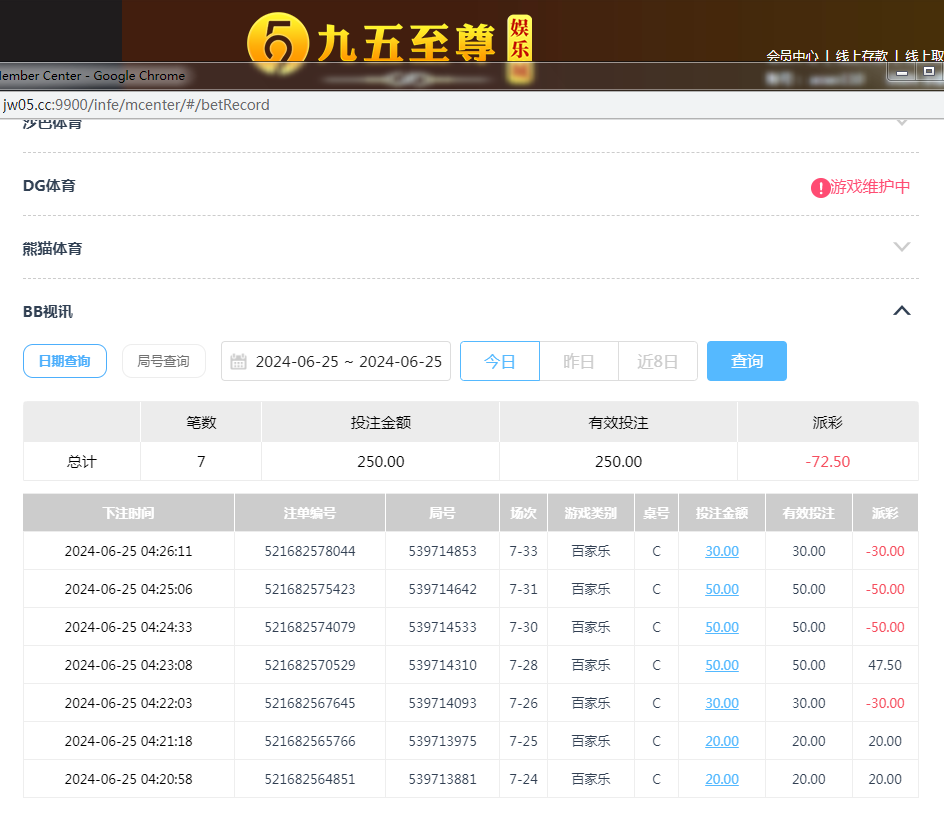Choose the 今日 date range tab
The width and height of the screenshot is (944, 822).
point(500,361)
